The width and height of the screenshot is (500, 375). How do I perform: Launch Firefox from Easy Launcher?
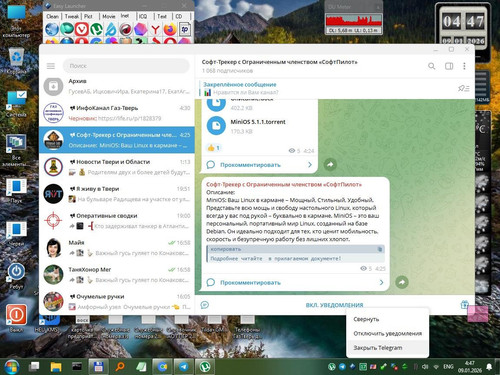(x=170, y=29)
